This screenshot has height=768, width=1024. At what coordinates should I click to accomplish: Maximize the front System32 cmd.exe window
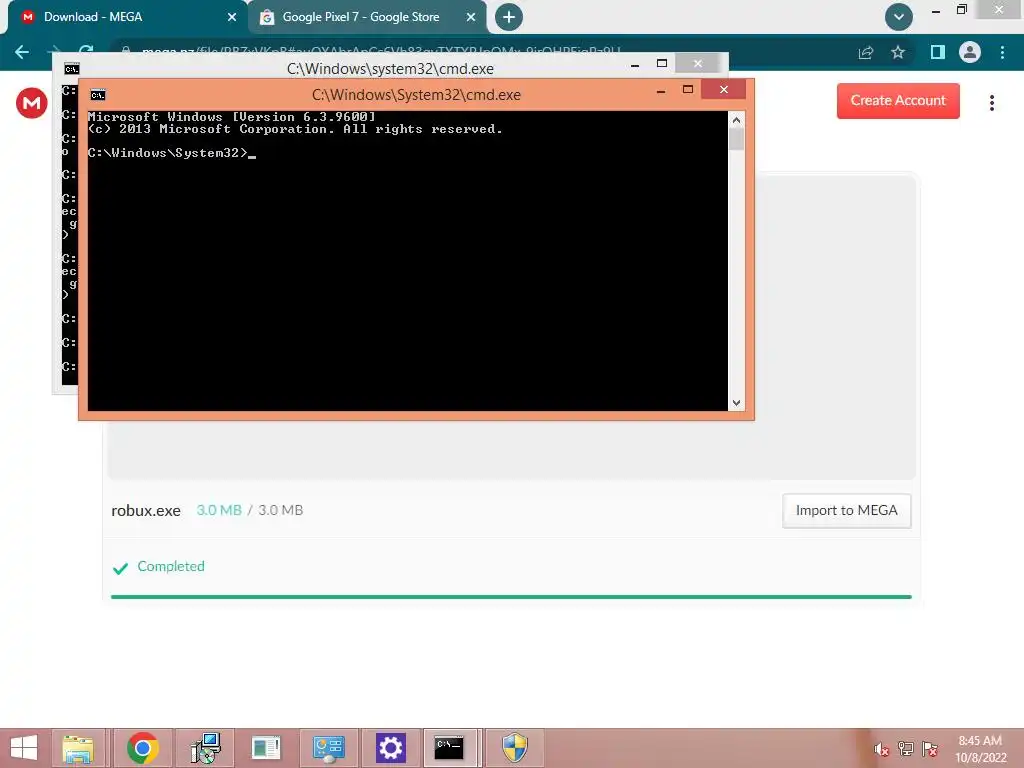coord(688,89)
